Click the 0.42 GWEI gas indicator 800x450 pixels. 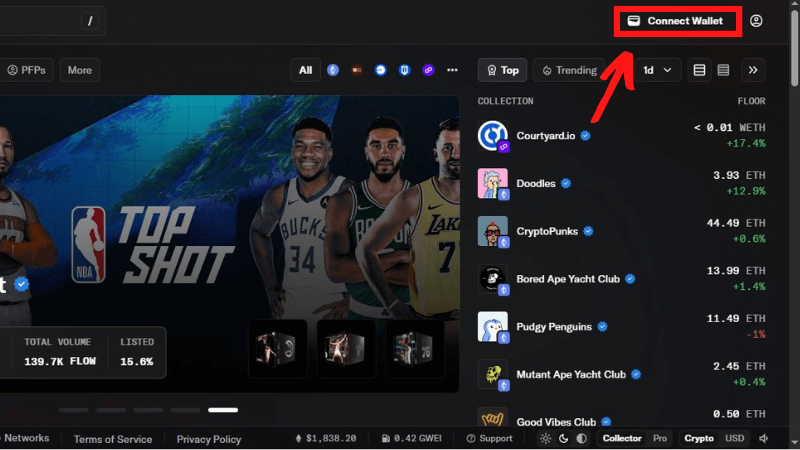click(x=412, y=438)
